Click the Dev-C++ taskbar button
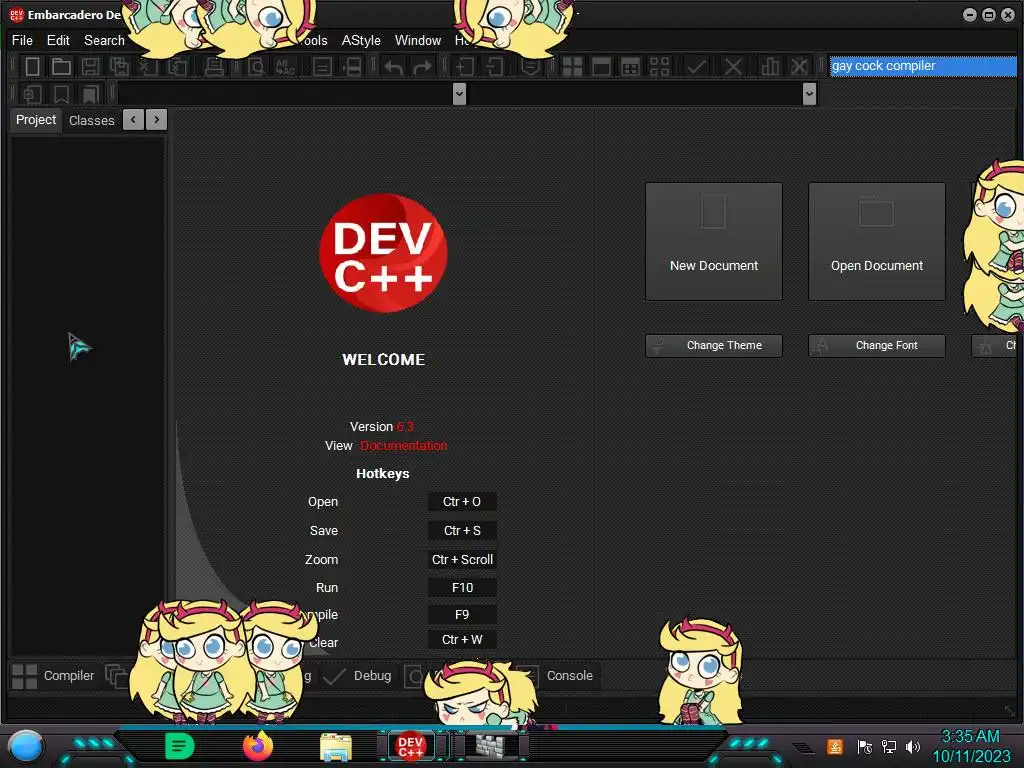Image resolution: width=1024 pixels, height=768 pixels. 411,746
